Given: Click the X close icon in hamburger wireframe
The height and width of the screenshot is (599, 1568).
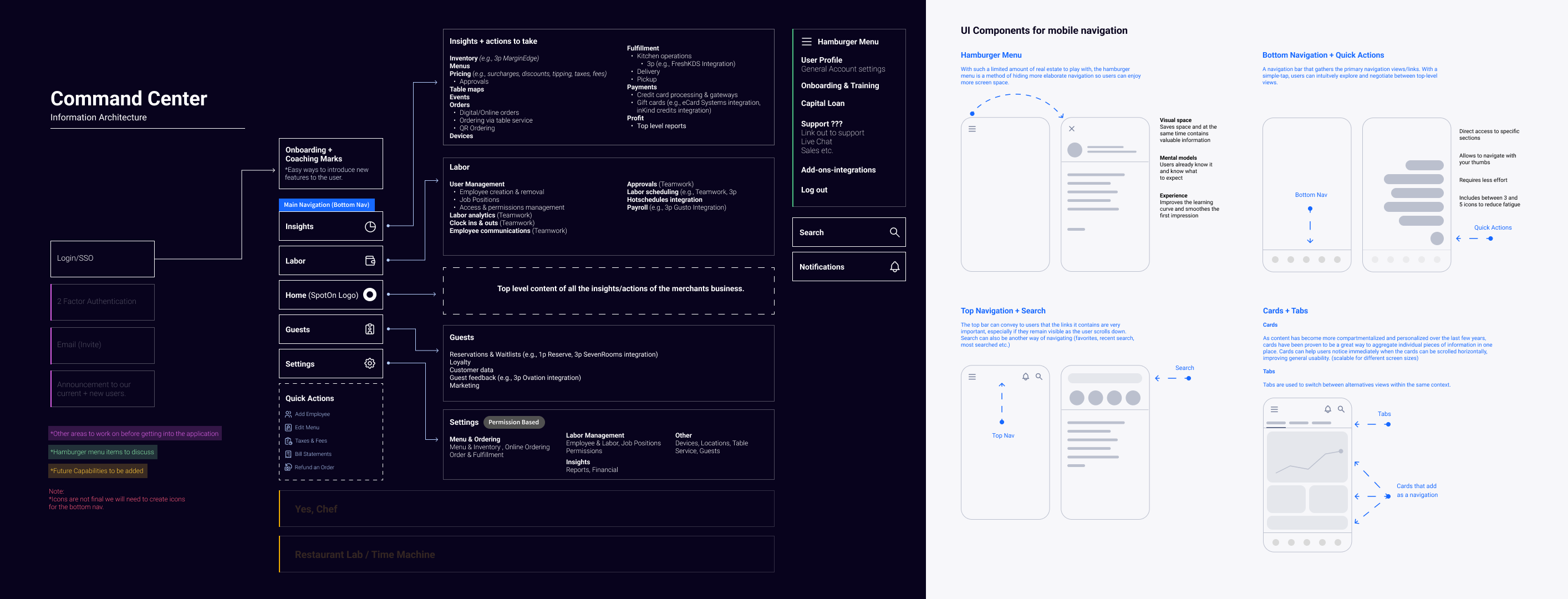Looking at the screenshot, I should pos(1071,129).
